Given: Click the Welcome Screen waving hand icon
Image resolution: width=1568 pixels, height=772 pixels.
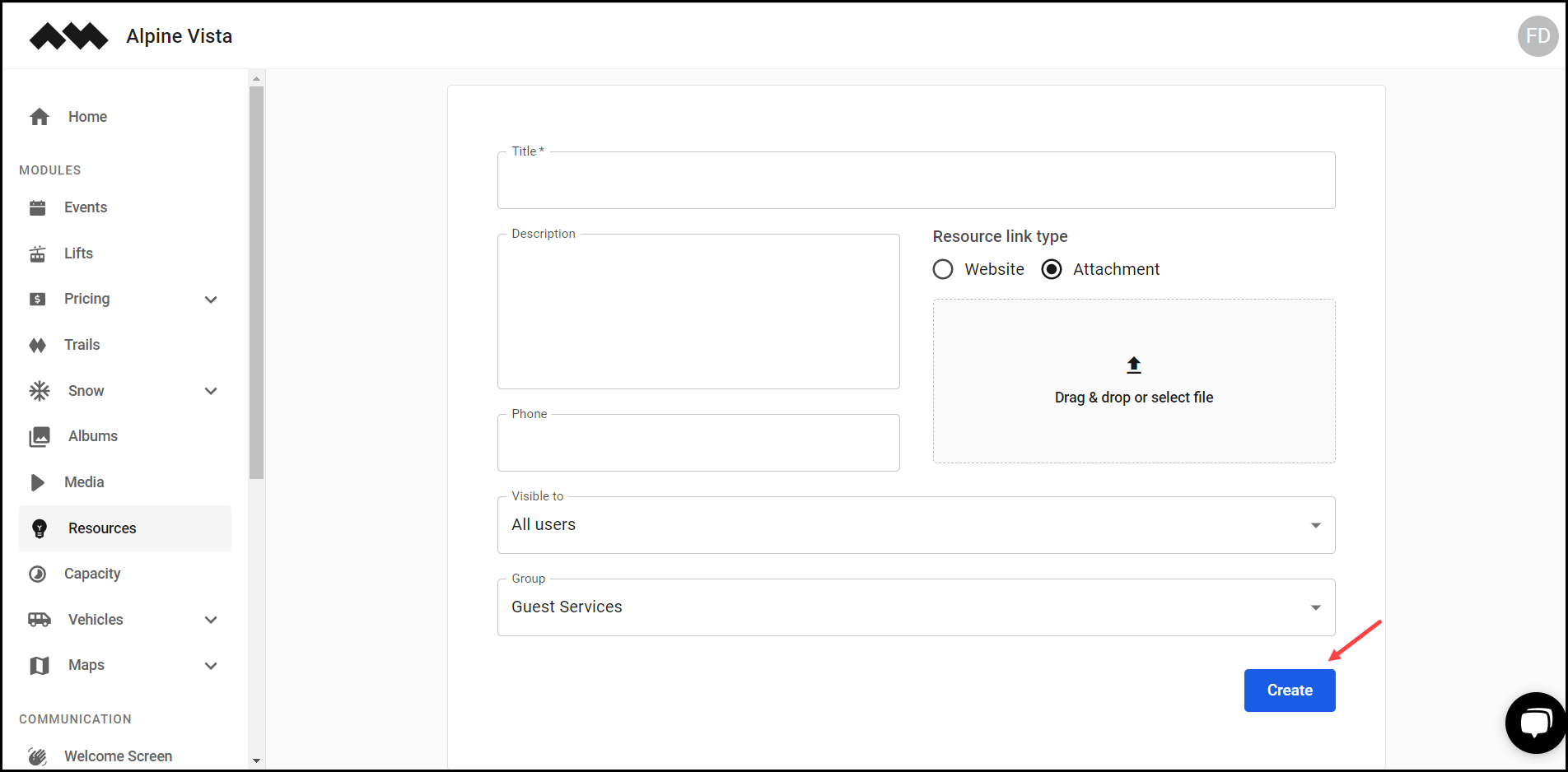Looking at the screenshot, I should (38, 756).
